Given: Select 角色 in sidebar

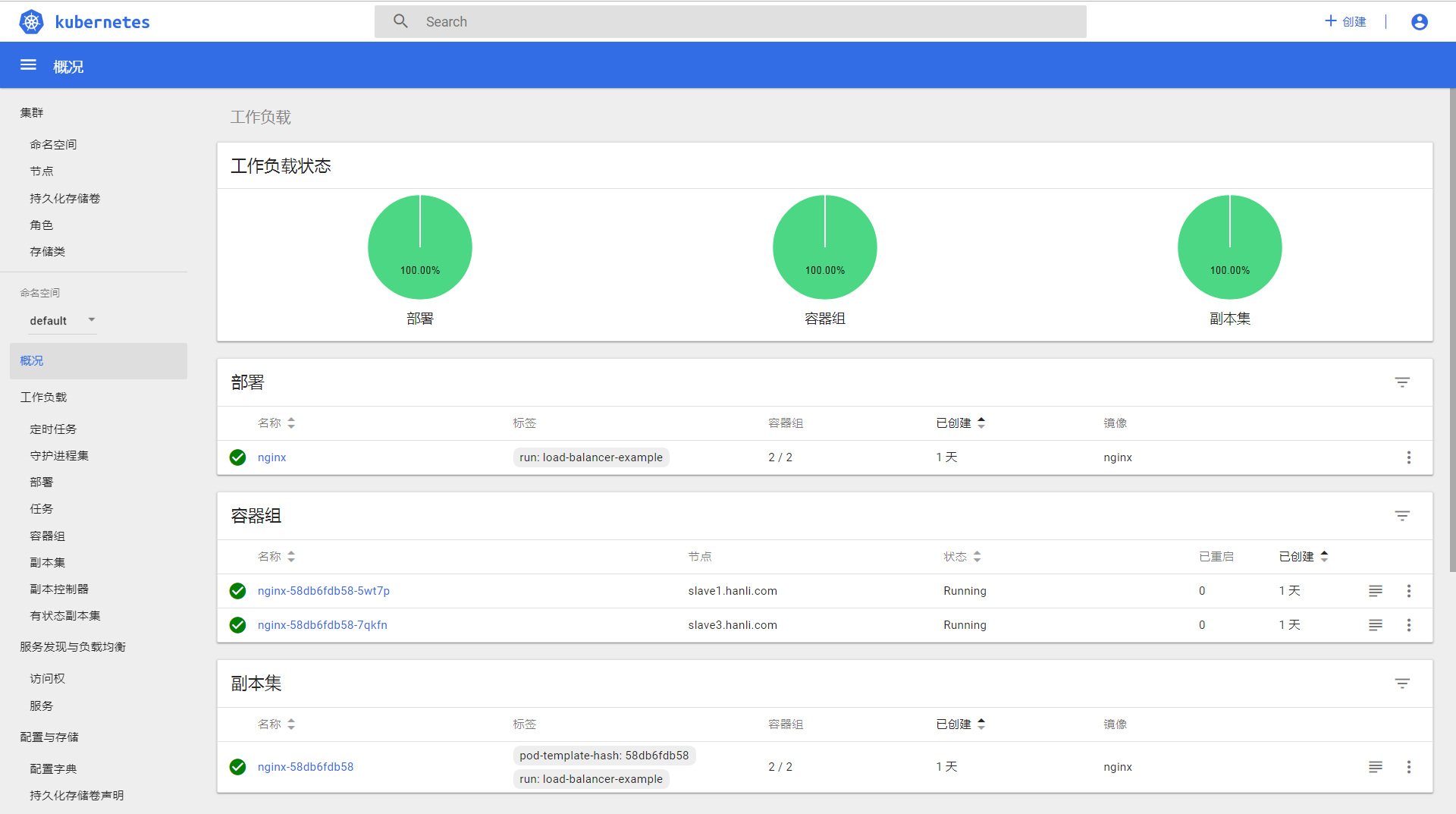Looking at the screenshot, I should click(42, 225).
